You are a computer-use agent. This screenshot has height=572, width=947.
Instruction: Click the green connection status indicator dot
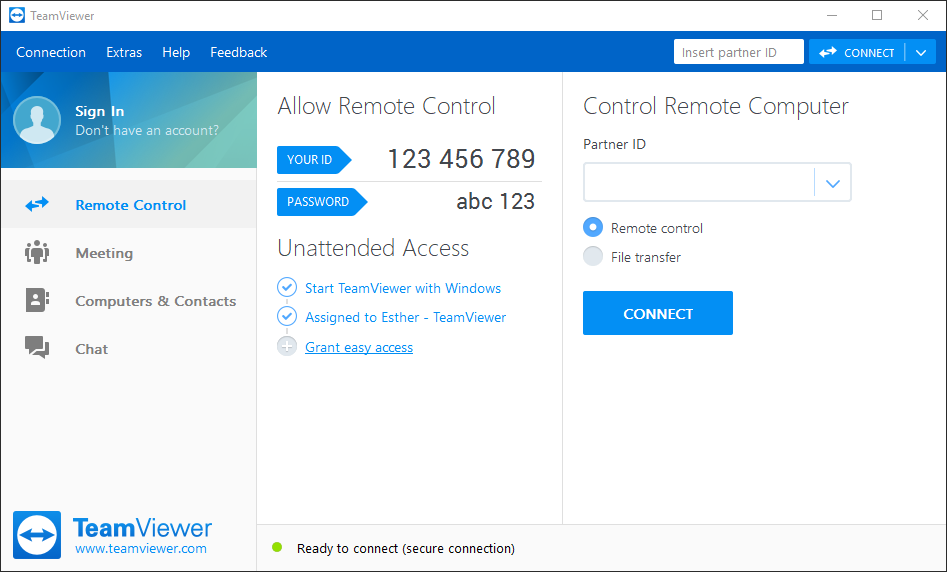(x=277, y=547)
